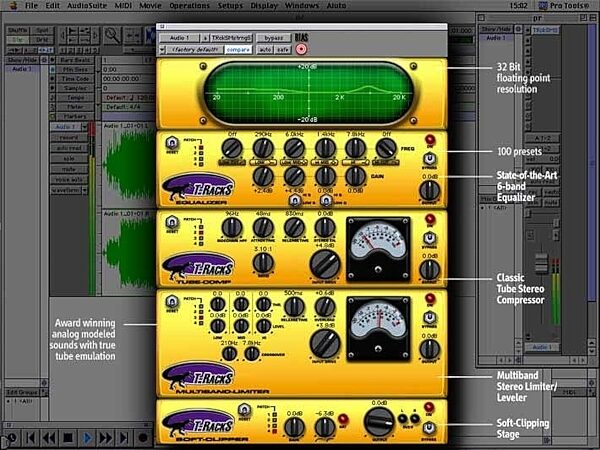Click the 7.8kHz EQ frequency knob
The image size is (600, 450).
[355, 148]
